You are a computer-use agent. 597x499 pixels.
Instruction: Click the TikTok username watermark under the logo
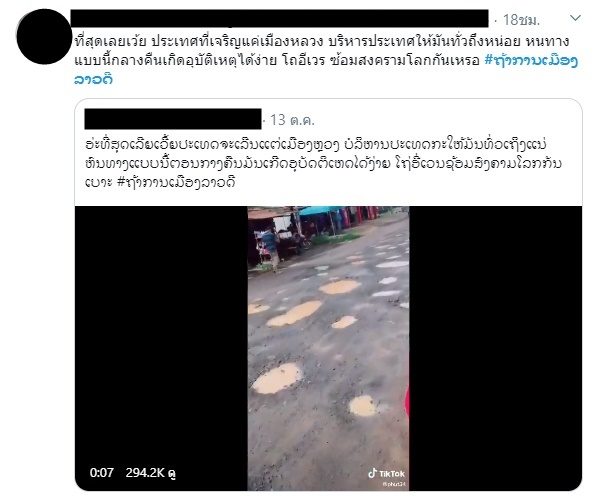point(396,484)
